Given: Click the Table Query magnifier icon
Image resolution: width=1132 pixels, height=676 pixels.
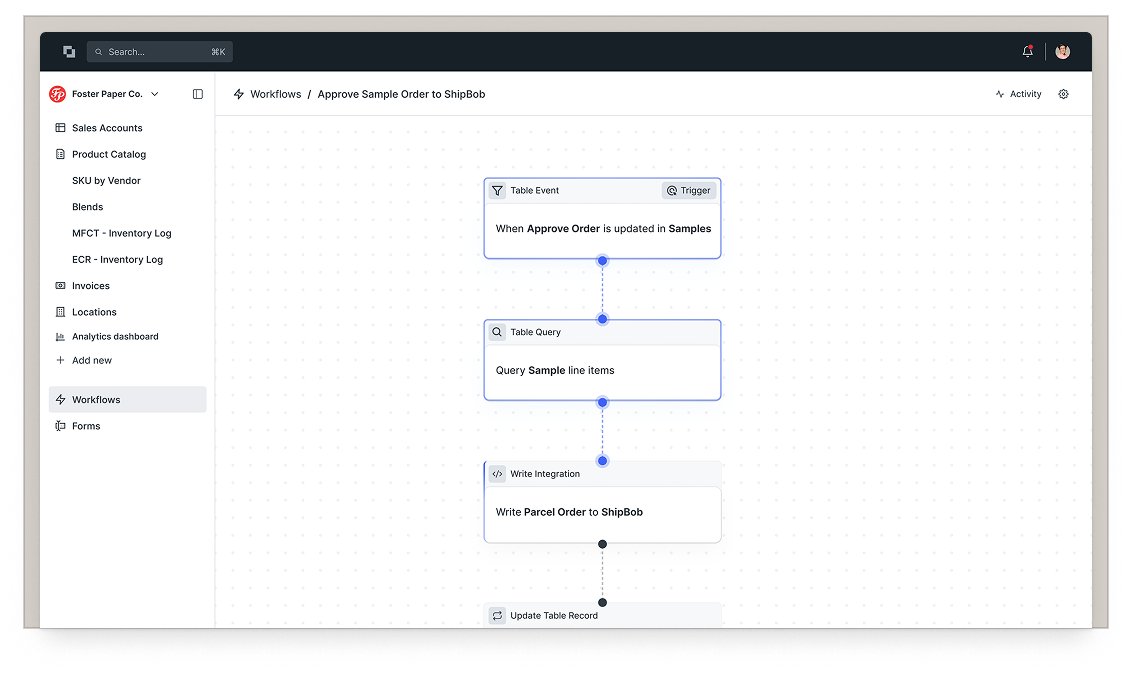Looking at the screenshot, I should 497,332.
